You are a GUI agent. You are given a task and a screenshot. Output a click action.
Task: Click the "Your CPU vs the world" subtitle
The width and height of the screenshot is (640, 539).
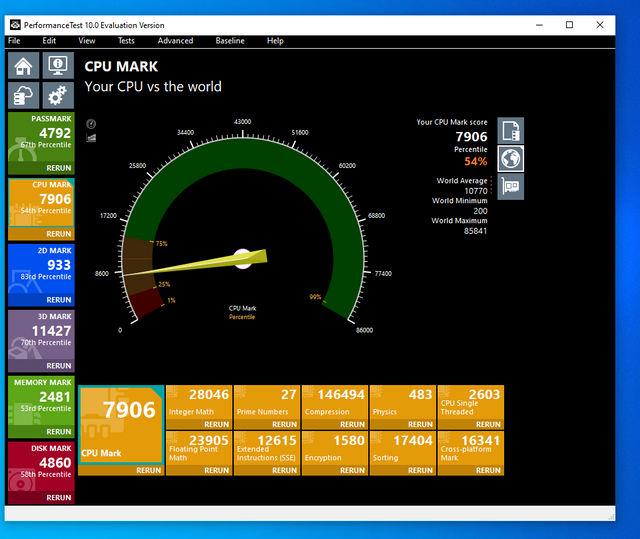tap(153, 87)
